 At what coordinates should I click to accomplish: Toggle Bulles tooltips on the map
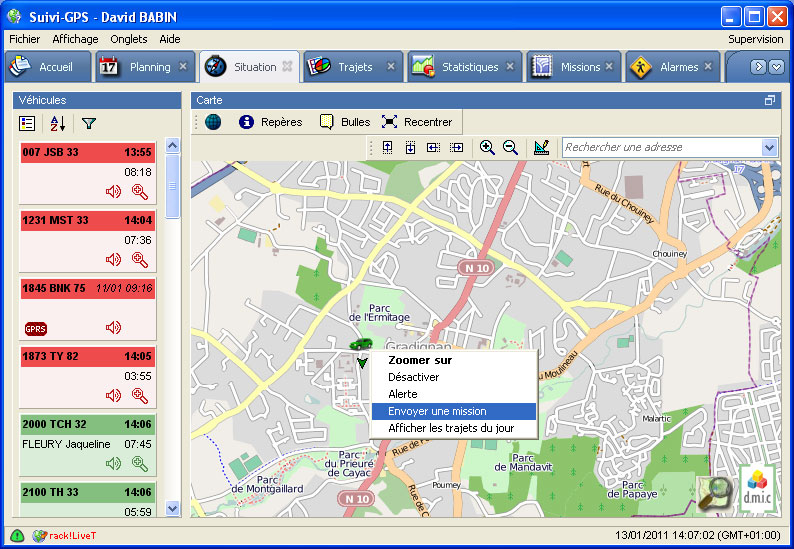pos(345,122)
